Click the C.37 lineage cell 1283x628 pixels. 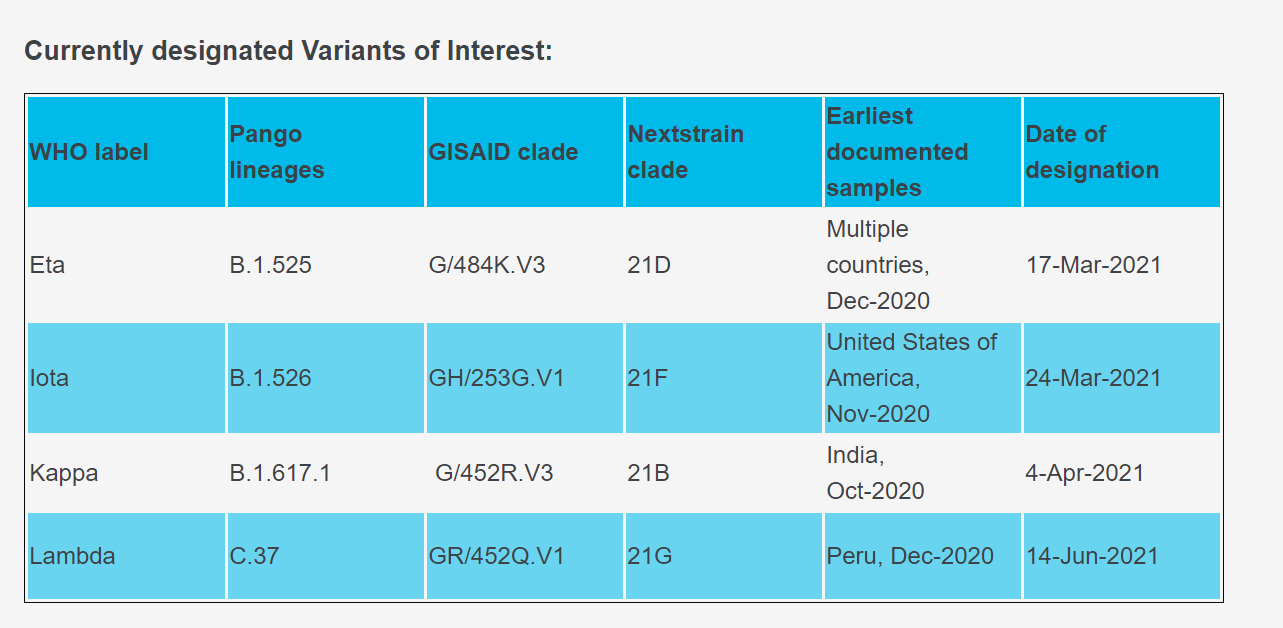pos(254,556)
